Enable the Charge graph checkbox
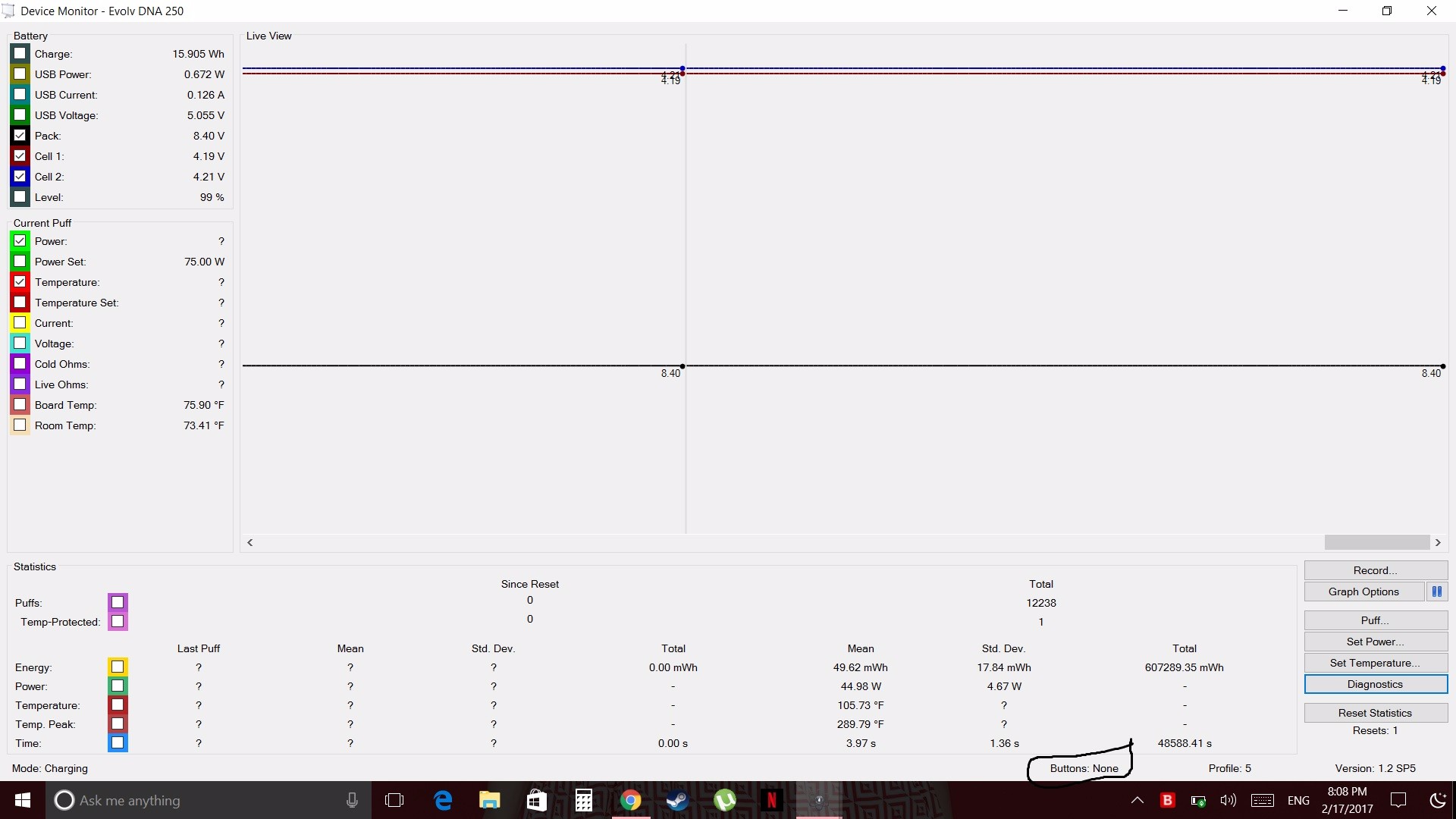Screen dimensions: 1456x819 click(x=20, y=54)
